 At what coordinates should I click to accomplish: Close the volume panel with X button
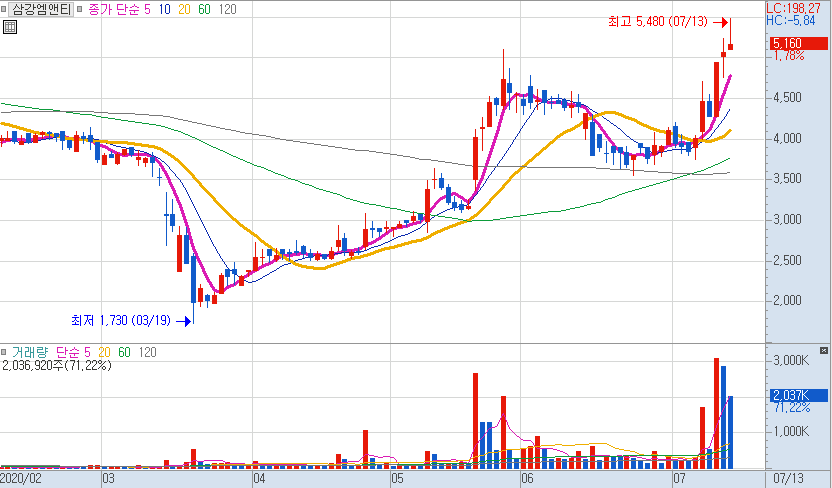click(824, 351)
